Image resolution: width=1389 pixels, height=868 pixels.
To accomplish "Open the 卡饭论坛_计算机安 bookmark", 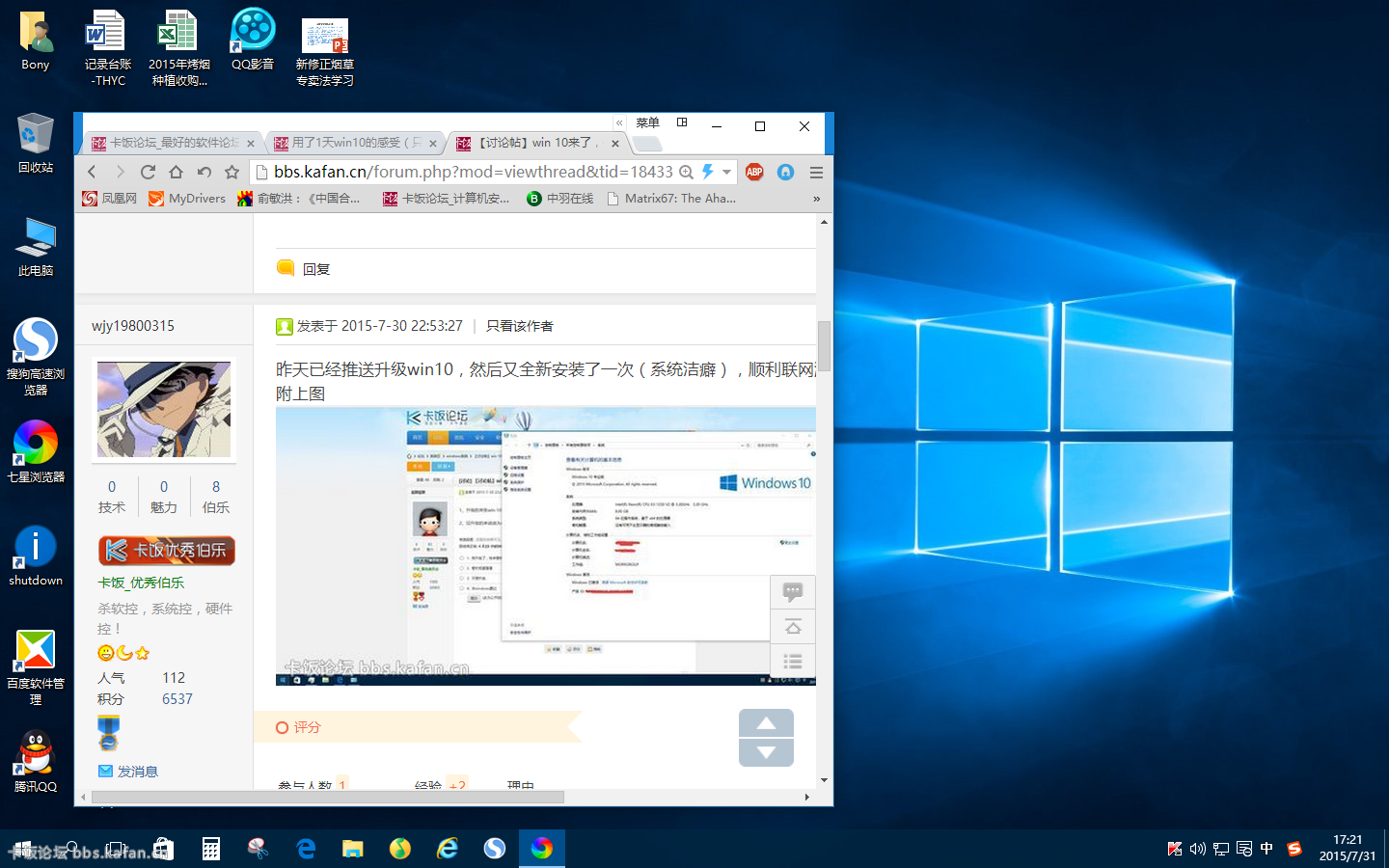I will tap(447, 199).
